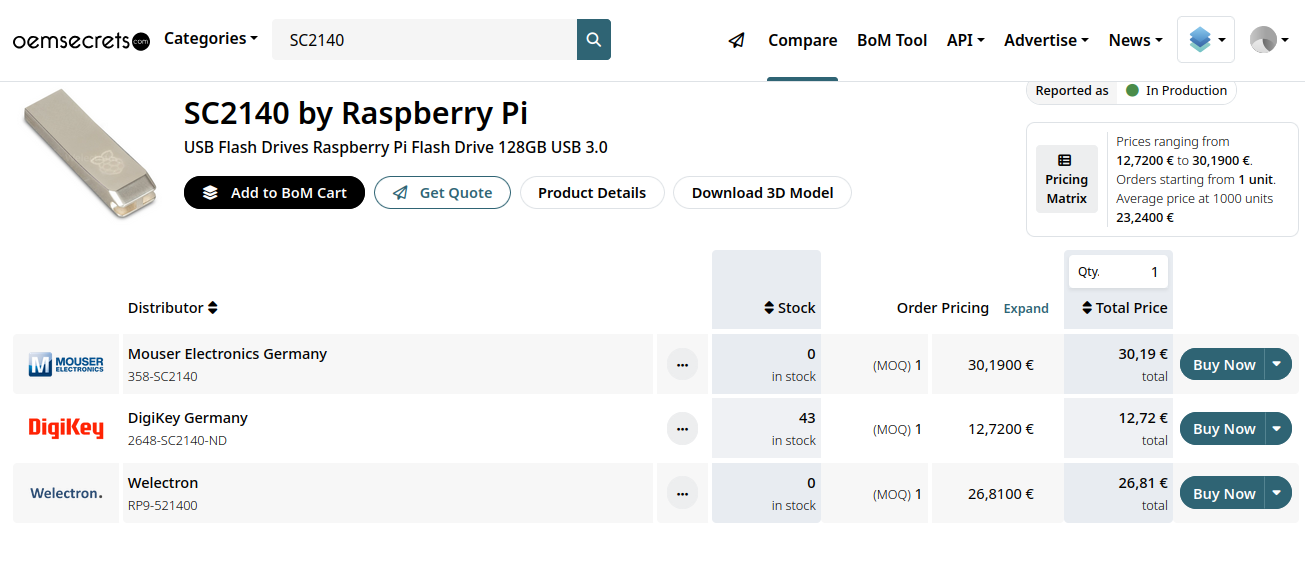The height and width of the screenshot is (571, 1305).
Task: Click the search magnifier button
Action: click(x=594, y=40)
